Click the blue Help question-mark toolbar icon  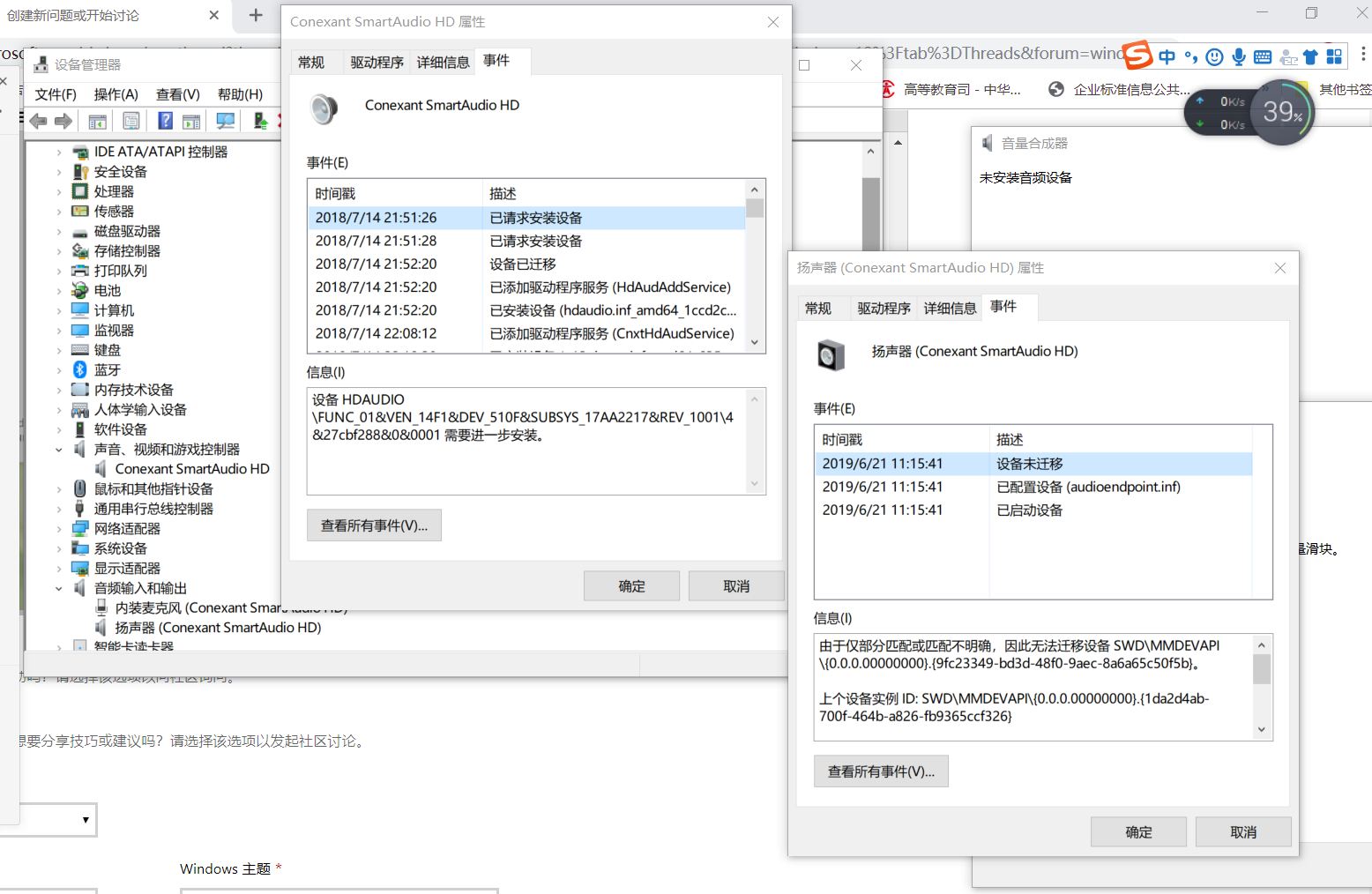point(165,122)
